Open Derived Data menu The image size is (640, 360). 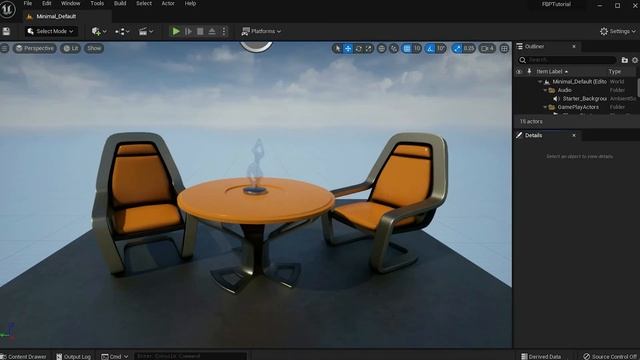point(541,356)
